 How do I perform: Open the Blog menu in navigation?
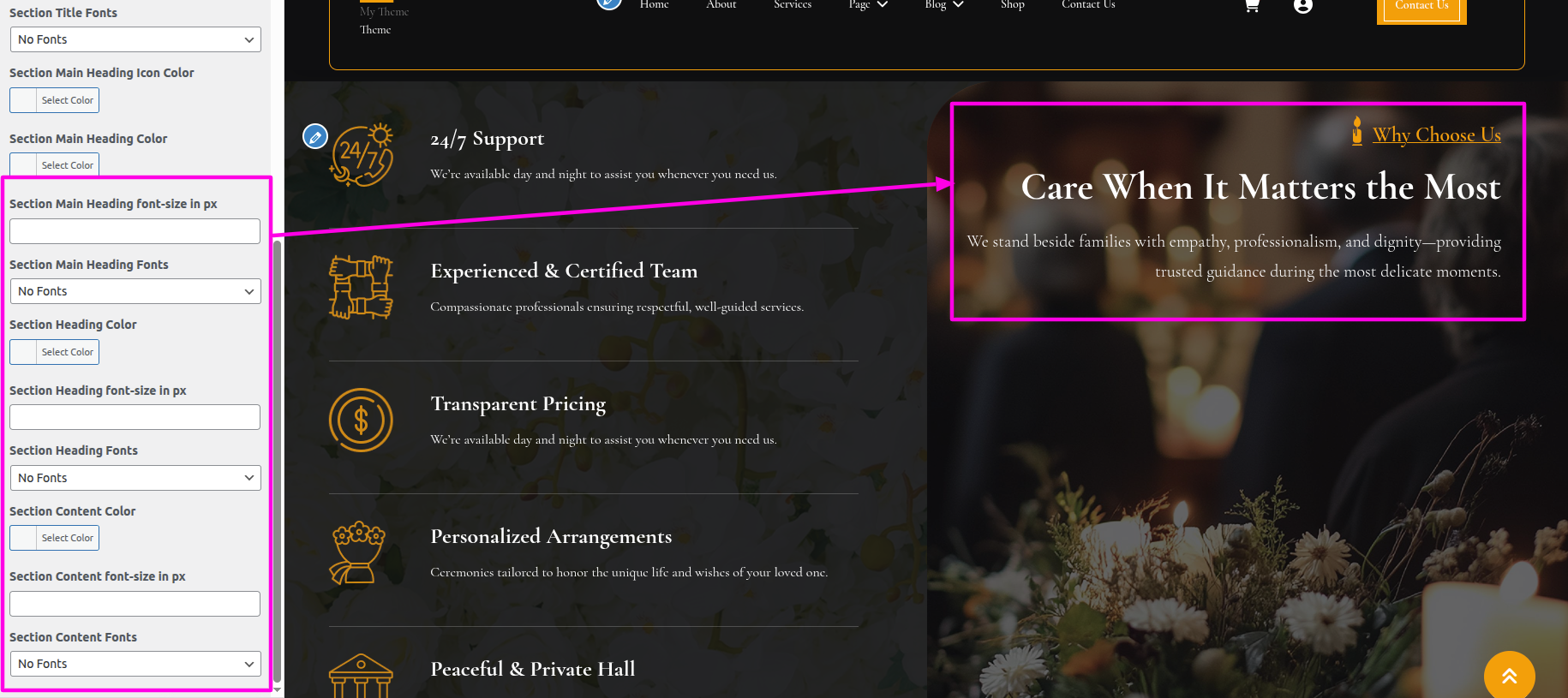pos(944,4)
